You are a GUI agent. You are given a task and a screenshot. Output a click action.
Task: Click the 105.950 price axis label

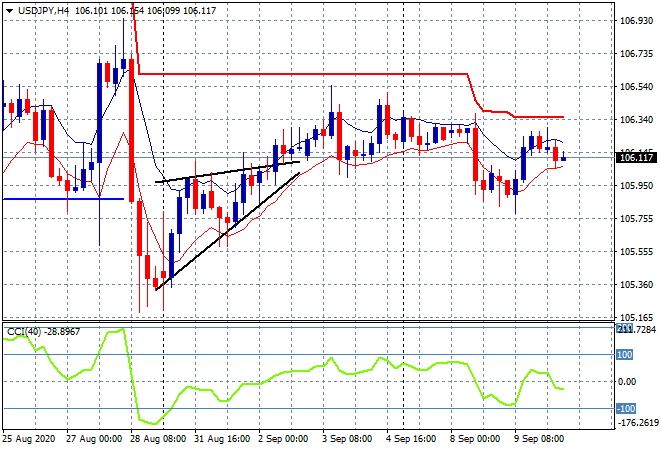click(x=636, y=186)
